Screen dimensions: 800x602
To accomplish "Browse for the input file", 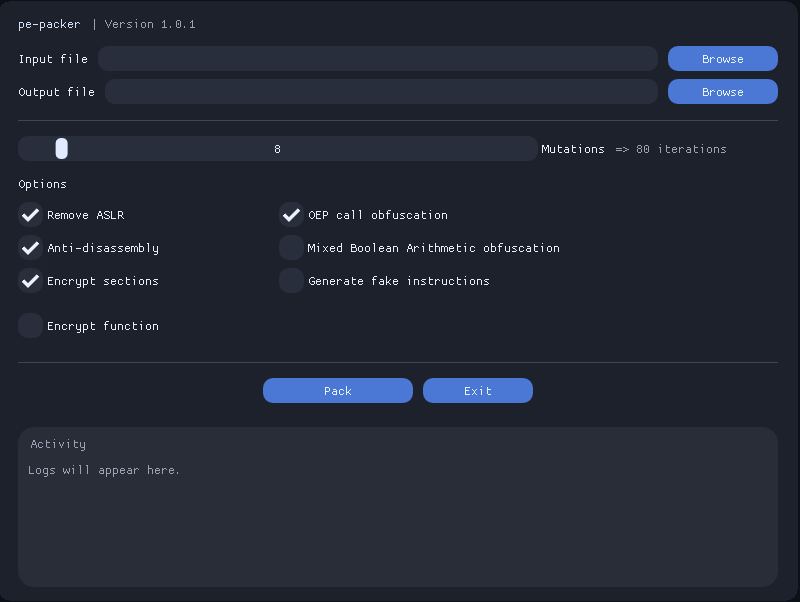I will pos(722,59).
